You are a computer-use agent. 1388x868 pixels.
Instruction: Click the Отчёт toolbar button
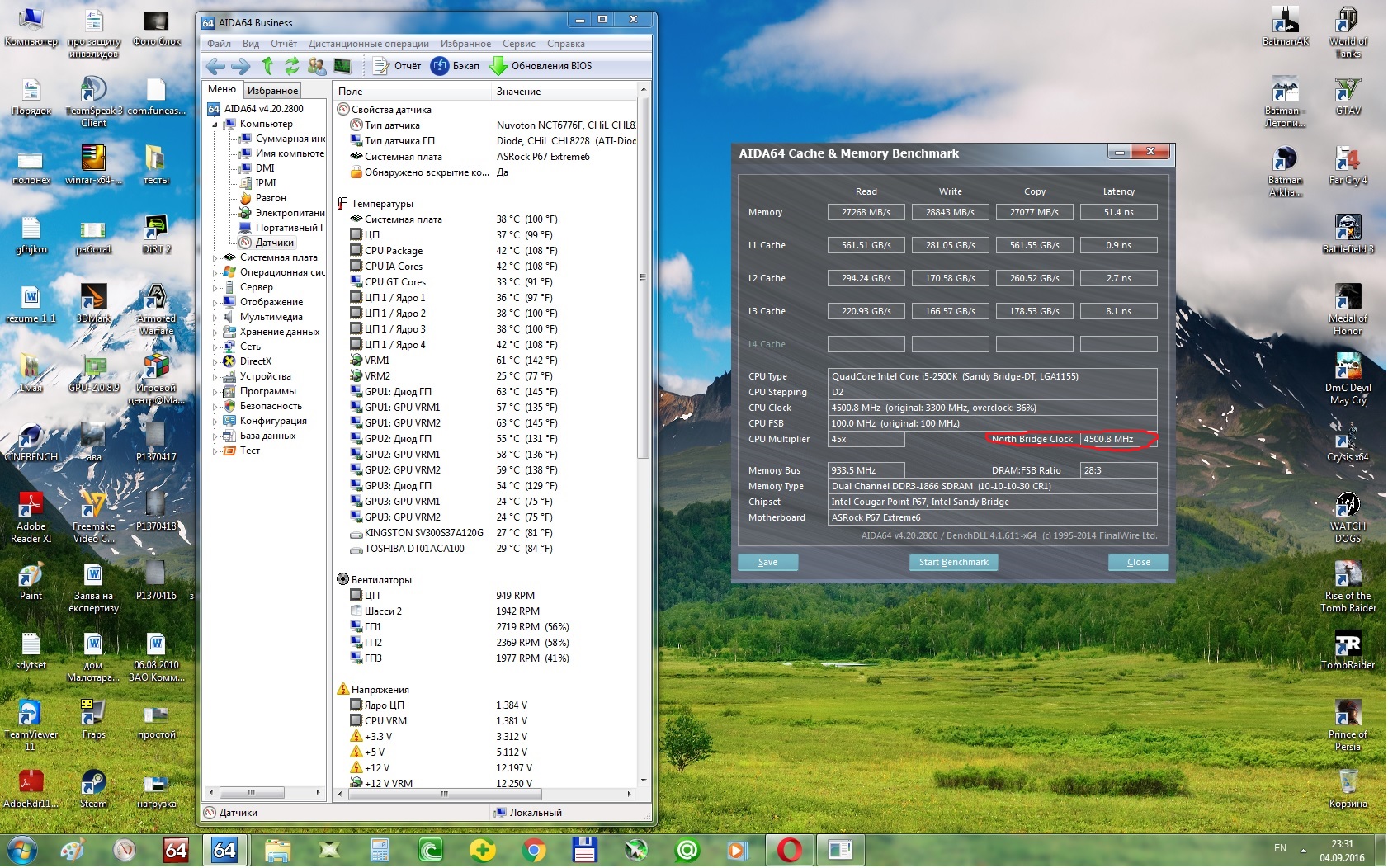[397, 66]
